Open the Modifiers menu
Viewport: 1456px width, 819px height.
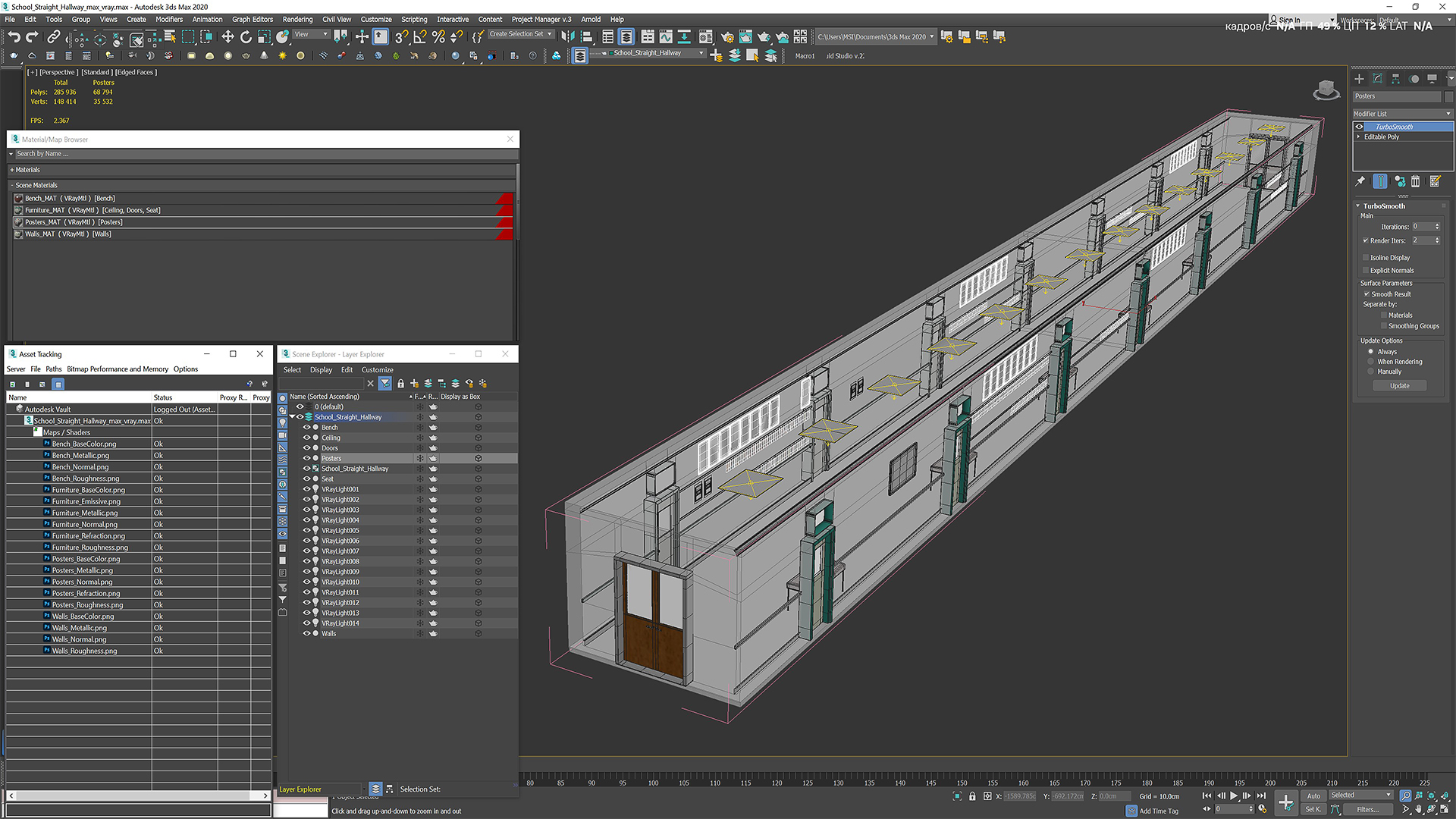[169, 20]
